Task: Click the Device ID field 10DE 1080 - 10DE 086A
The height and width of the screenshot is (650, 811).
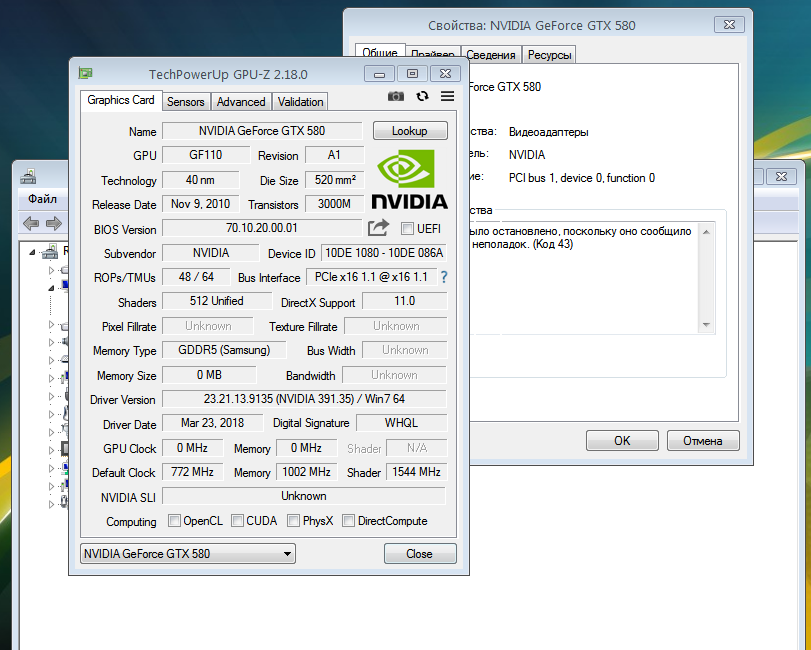Action: (x=384, y=253)
